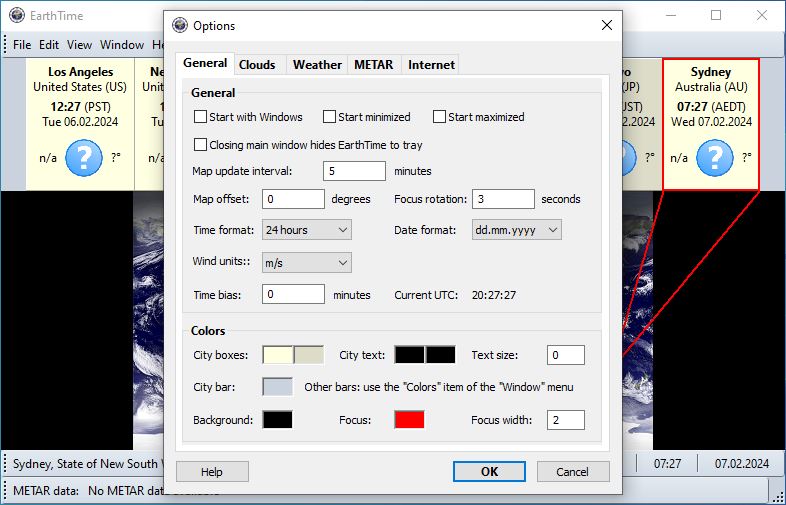Switch to the Internet tab
This screenshot has width=786, height=505.
click(431, 65)
